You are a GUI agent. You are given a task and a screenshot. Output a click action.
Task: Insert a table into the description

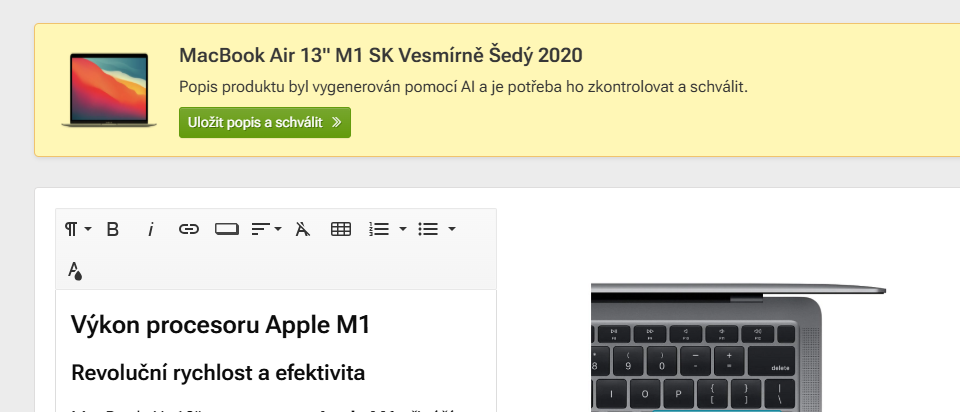(341, 229)
